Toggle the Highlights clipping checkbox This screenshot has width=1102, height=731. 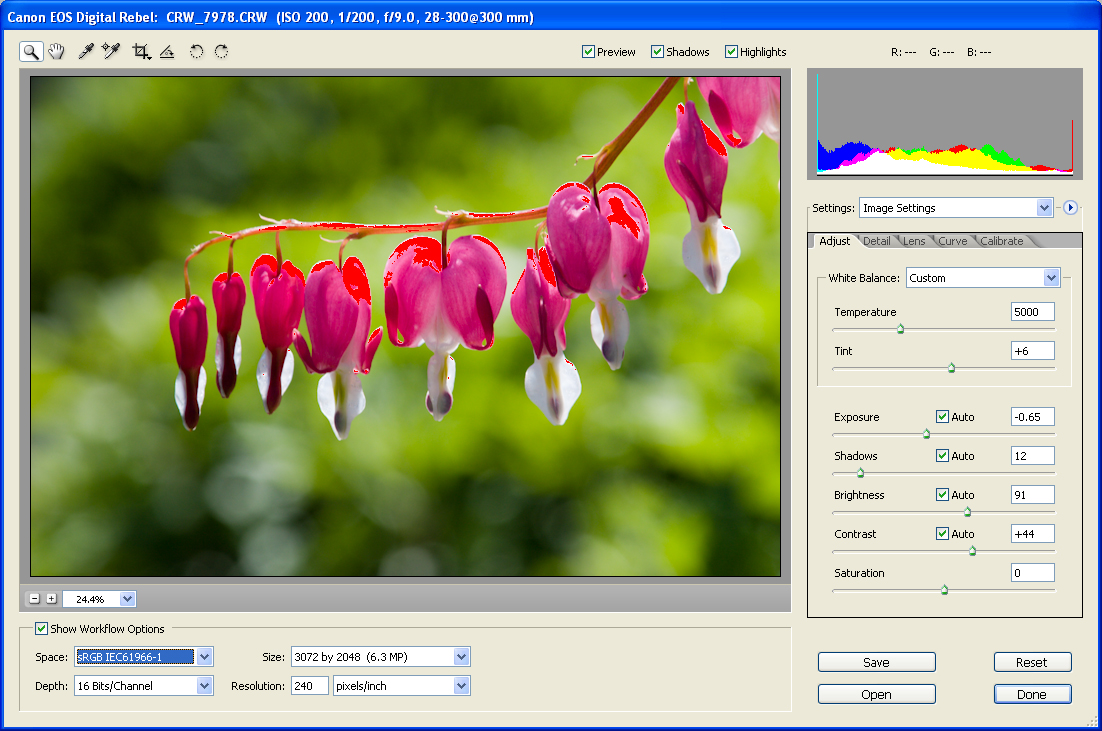point(731,51)
